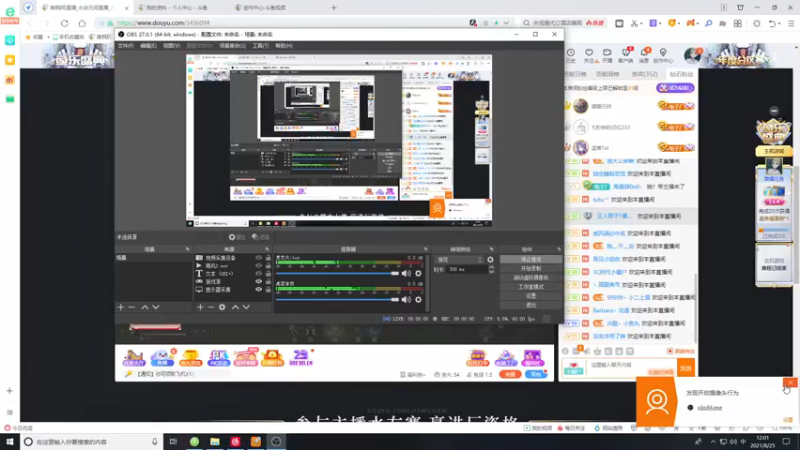The height and width of the screenshot is (450, 800).
Task: Lock the 显示器采集 source
Action: coord(268,289)
